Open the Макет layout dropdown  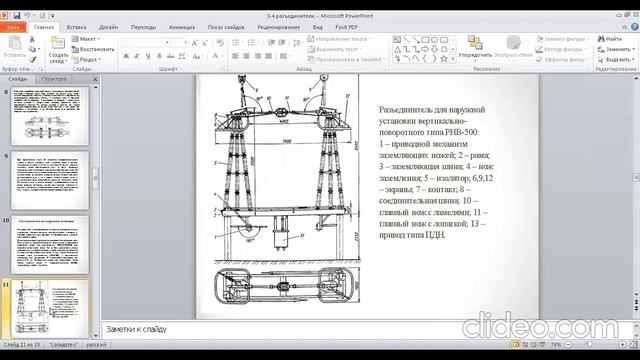pos(86,39)
